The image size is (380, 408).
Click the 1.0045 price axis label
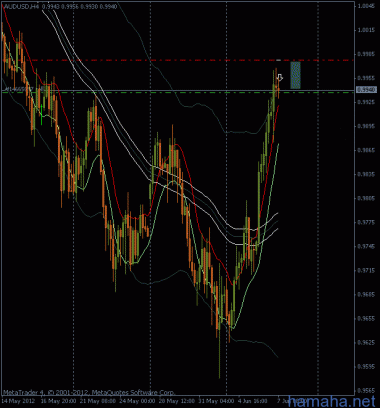click(x=366, y=6)
